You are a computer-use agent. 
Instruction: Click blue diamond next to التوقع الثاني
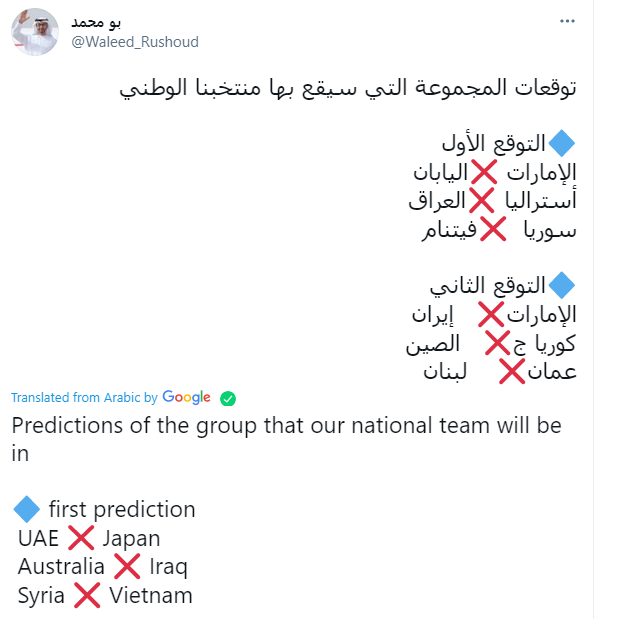(x=562, y=285)
